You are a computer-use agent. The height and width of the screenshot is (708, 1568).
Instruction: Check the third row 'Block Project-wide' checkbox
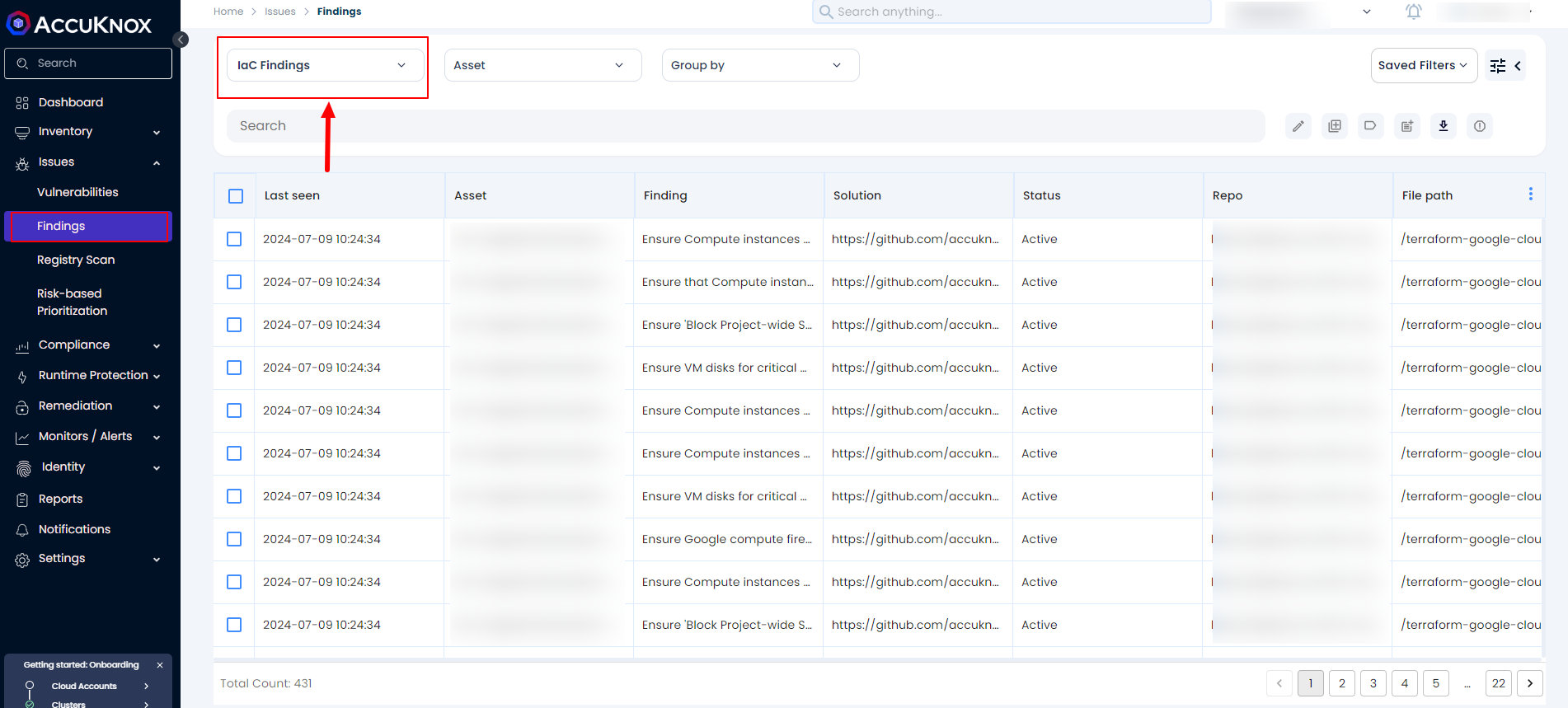[x=234, y=325]
